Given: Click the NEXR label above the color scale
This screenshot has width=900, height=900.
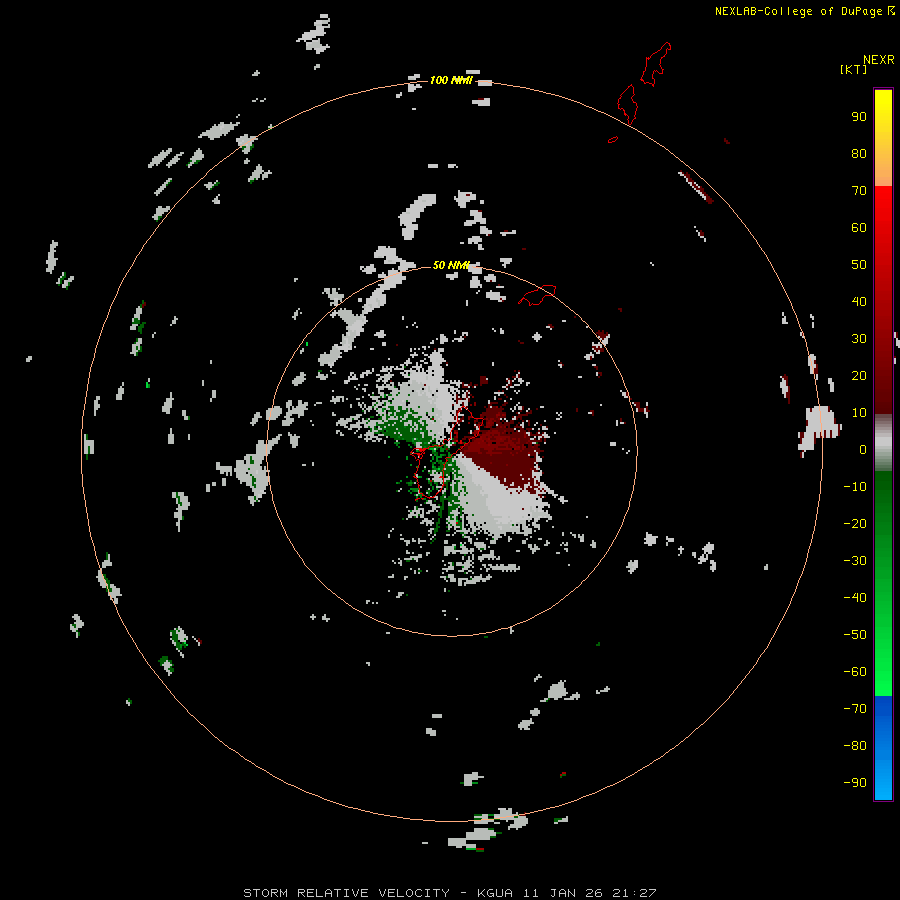Looking at the screenshot, I should tap(878, 60).
